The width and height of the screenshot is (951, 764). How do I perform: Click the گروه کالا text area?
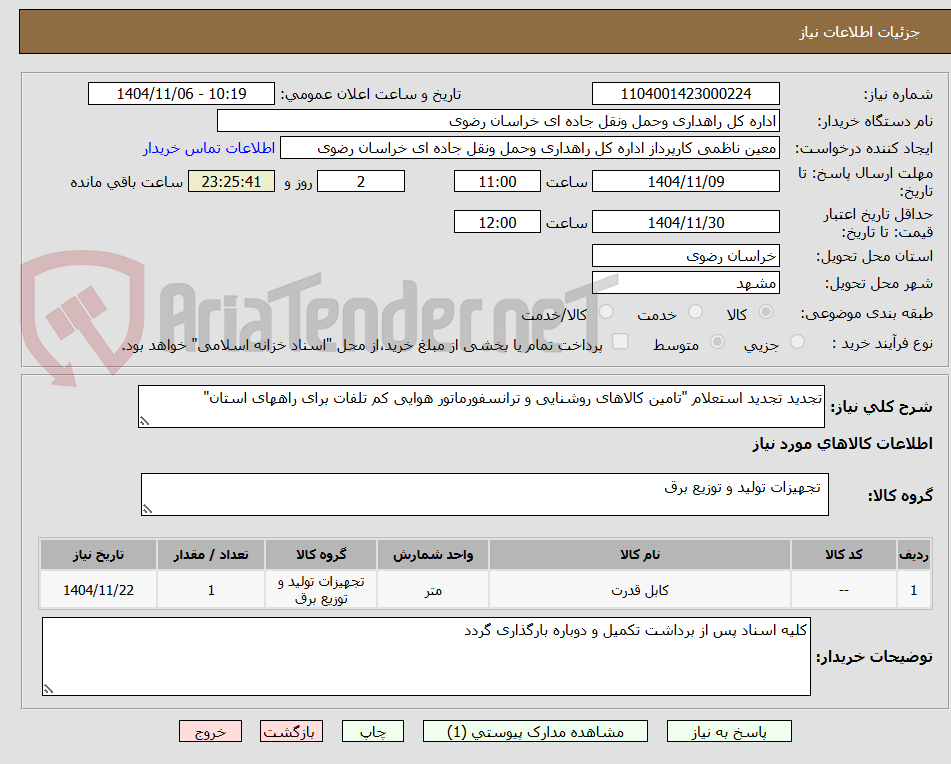[485, 495]
